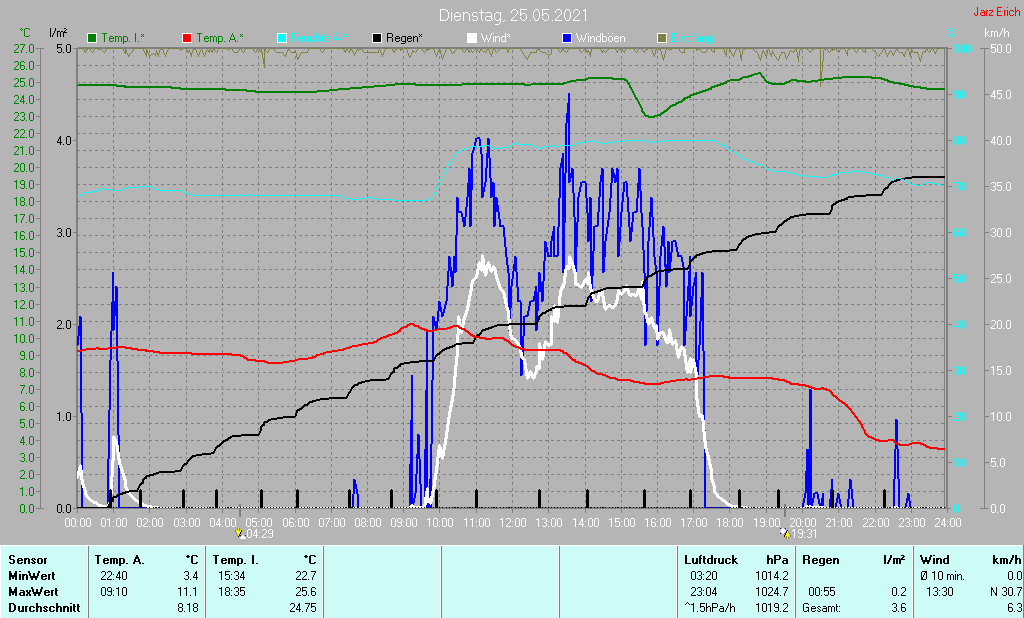Image resolution: width=1024 pixels, height=618 pixels.
Task: Click the sunrise icon next to 04:29
Action: (x=241, y=534)
